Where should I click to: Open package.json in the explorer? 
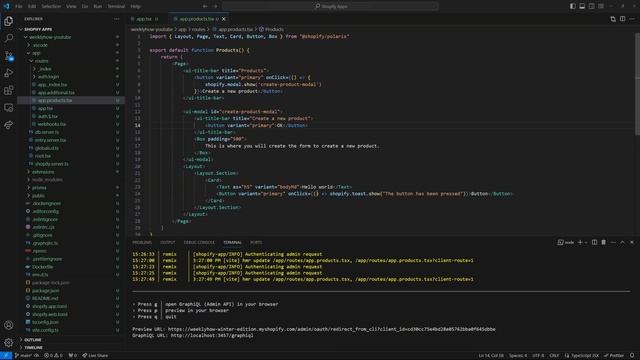coord(46,291)
